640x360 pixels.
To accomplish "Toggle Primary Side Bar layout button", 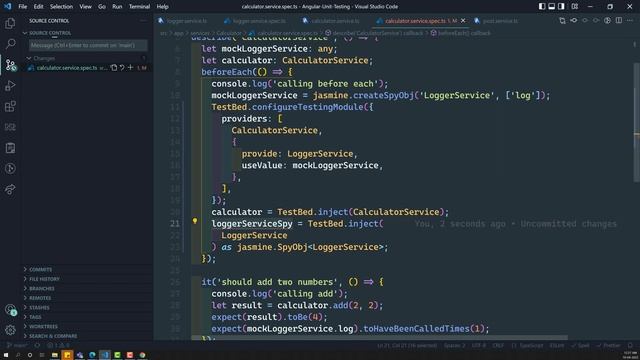I will coord(542,7).
